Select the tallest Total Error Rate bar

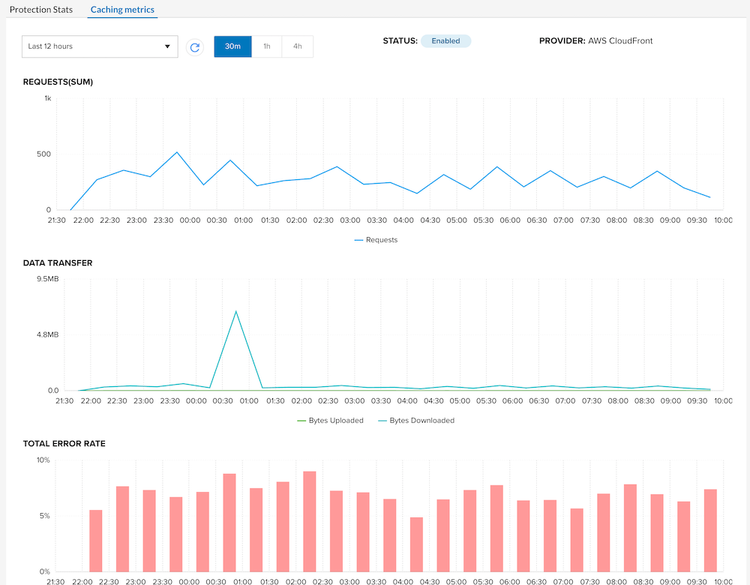(309, 521)
